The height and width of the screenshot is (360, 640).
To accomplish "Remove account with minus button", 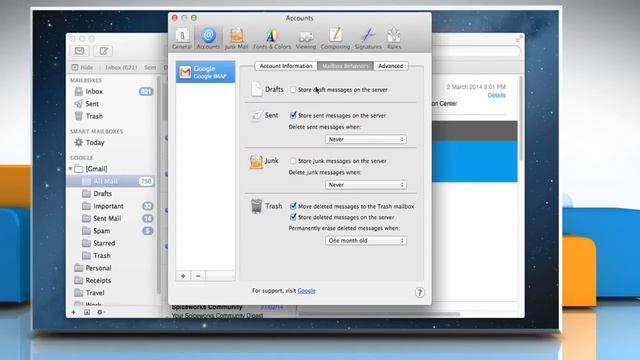I will point(198,276).
